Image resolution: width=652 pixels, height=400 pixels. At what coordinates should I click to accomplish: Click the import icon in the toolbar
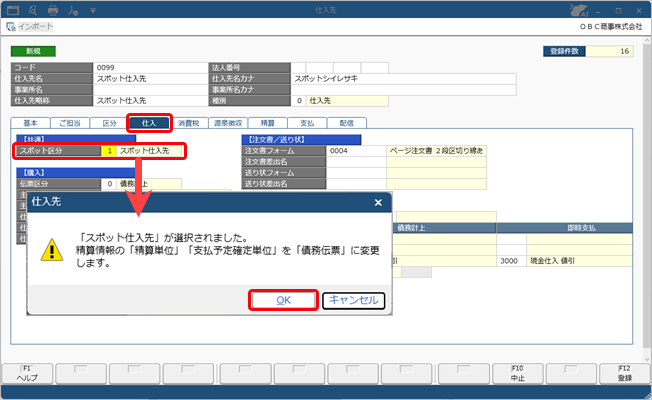coord(11,27)
